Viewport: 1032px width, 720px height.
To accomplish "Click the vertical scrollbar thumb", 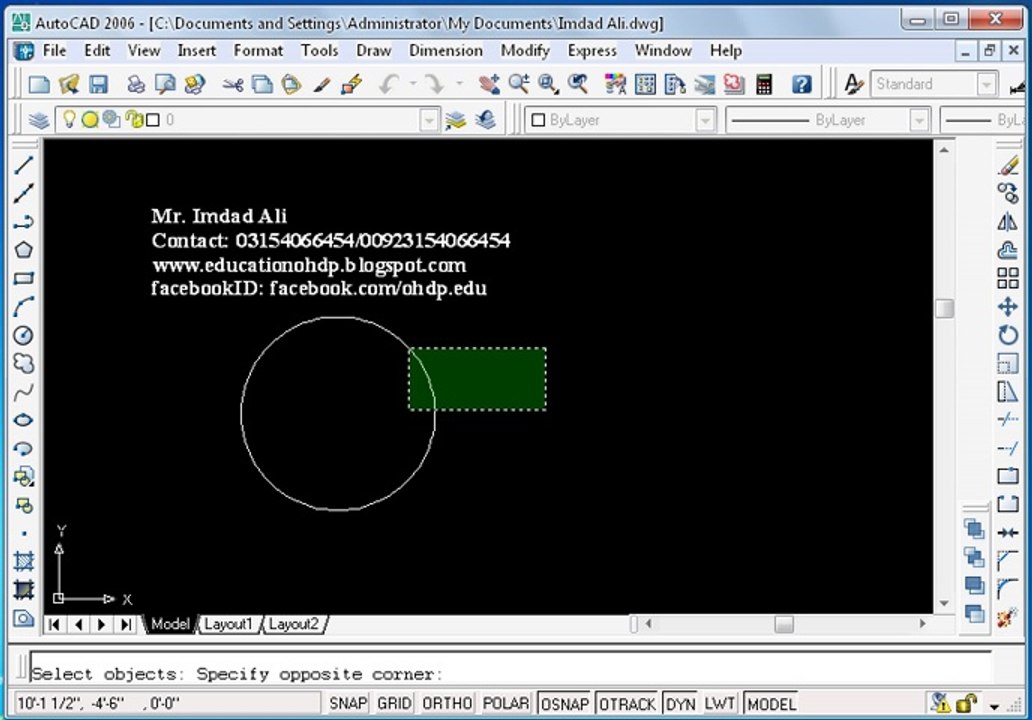I will (x=944, y=308).
